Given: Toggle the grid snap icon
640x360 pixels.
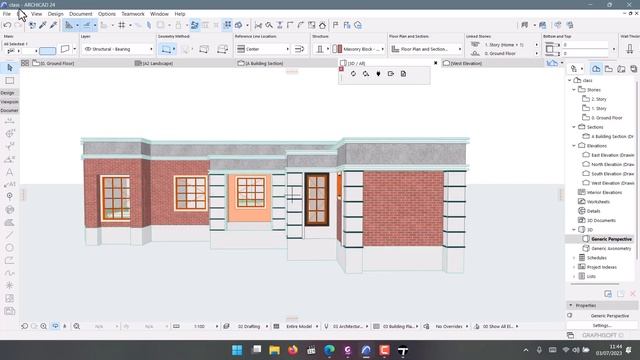Looking at the screenshot, I should [122, 25].
